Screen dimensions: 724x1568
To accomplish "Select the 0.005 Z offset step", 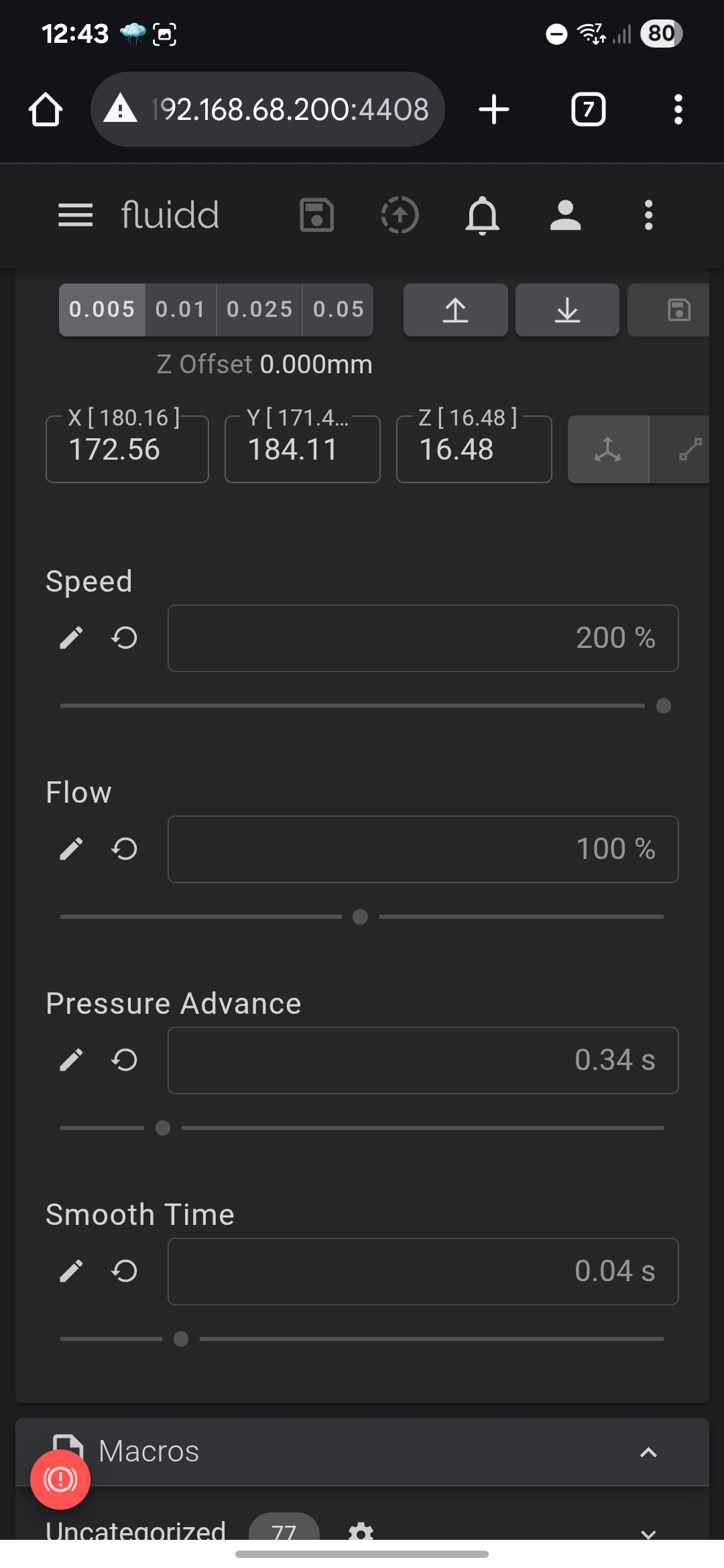I will (x=102, y=310).
